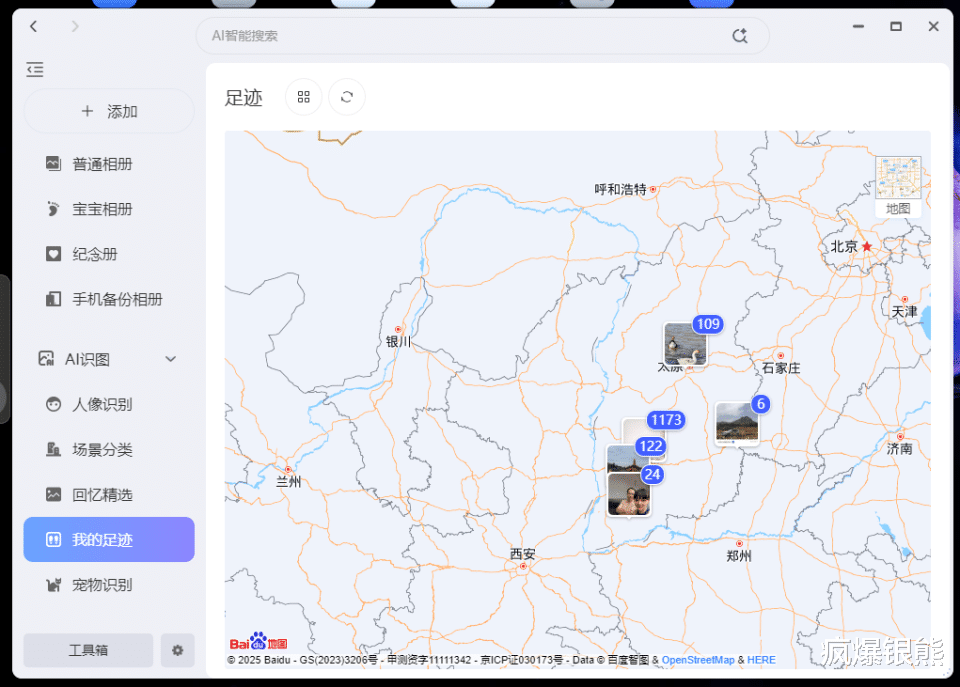
Task: Open the photo cluster with 6 photos
Action: tap(737, 423)
